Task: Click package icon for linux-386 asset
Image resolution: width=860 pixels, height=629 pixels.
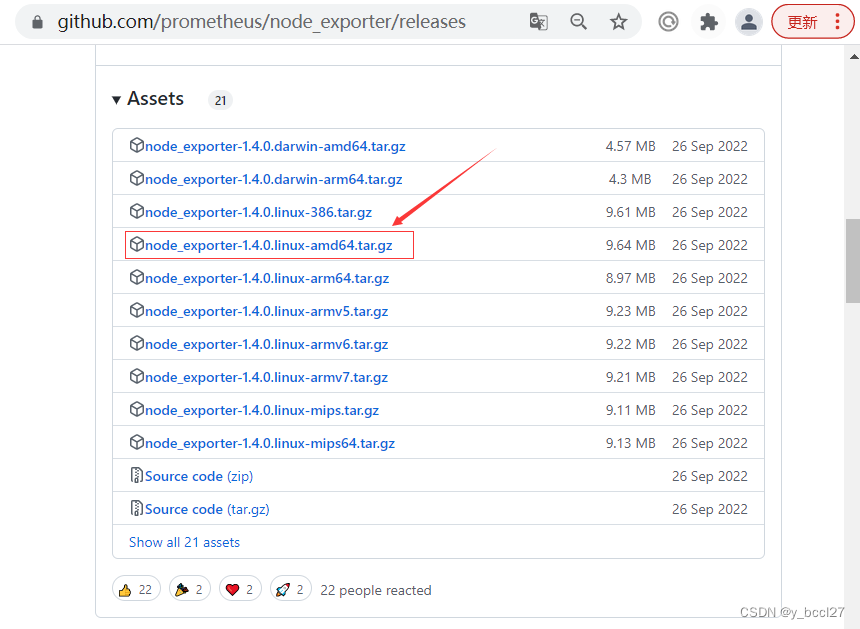Action: click(x=137, y=211)
